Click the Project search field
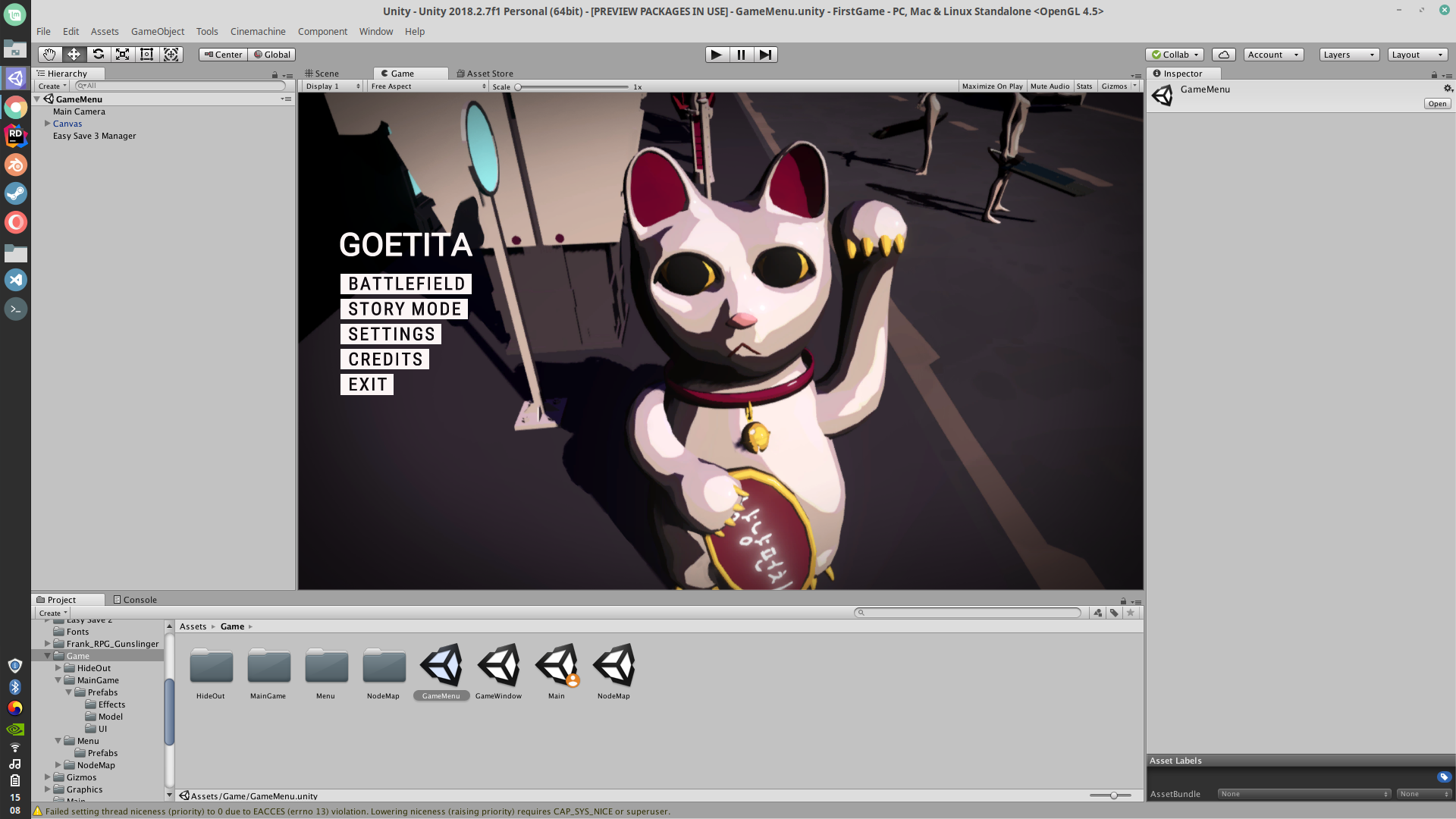 click(x=968, y=613)
